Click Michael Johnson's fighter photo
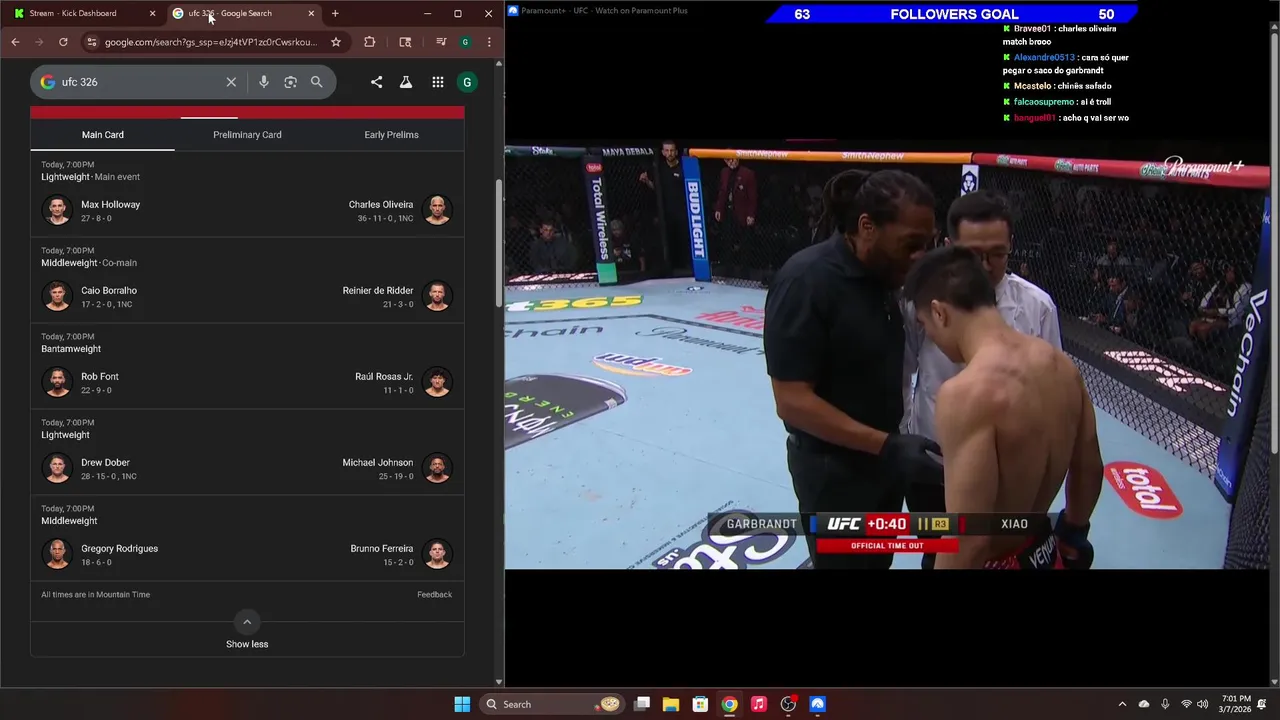This screenshot has width=1280, height=720. [x=437, y=468]
